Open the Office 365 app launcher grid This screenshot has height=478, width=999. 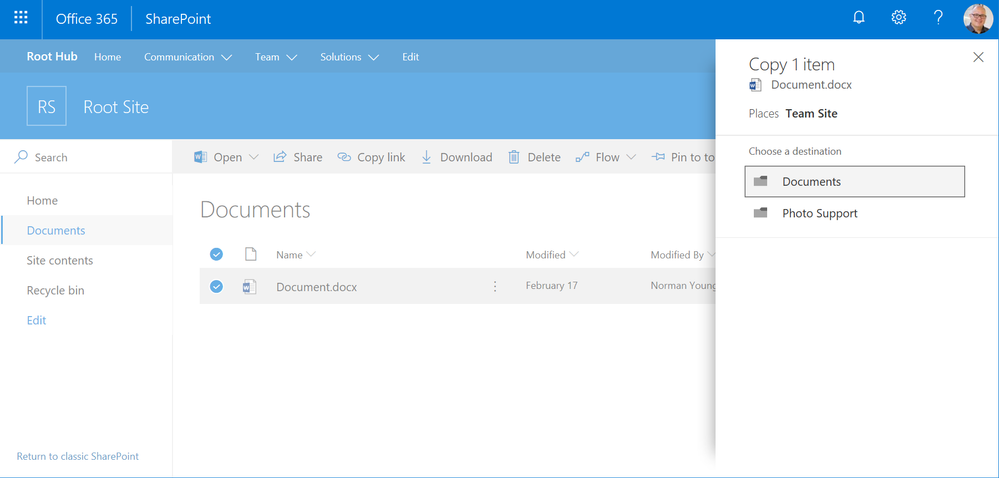point(20,18)
